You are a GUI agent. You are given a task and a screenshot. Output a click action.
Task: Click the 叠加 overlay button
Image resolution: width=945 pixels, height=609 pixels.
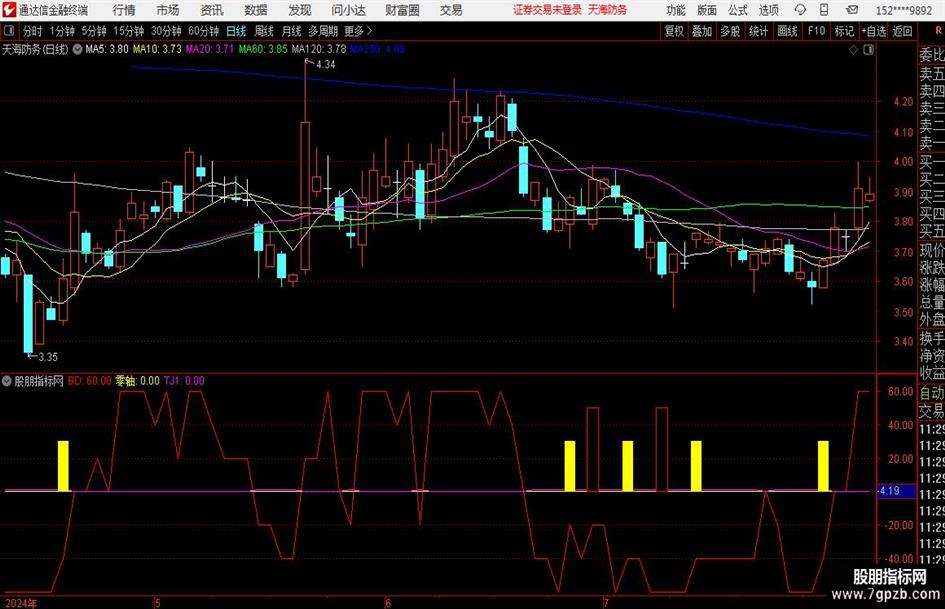[x=702, y=31]
